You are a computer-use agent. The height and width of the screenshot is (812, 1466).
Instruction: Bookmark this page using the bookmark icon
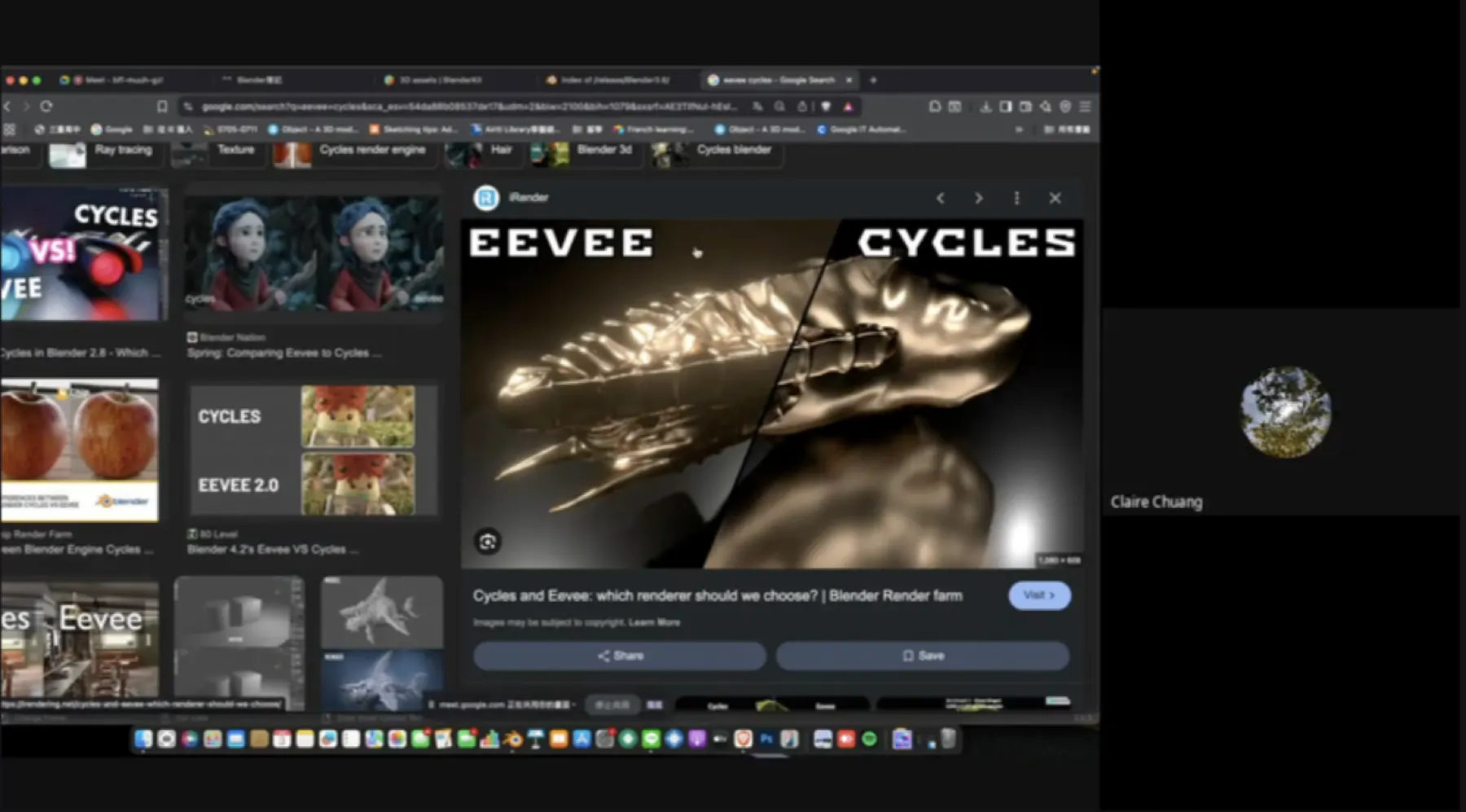point(162,107)
